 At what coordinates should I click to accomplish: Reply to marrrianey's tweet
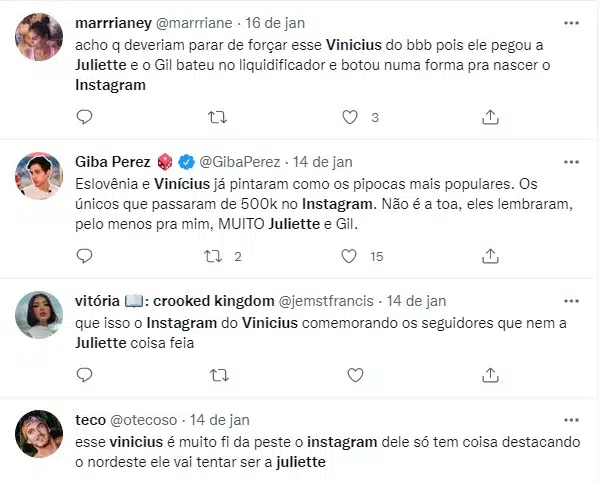[x=84, y=117]
